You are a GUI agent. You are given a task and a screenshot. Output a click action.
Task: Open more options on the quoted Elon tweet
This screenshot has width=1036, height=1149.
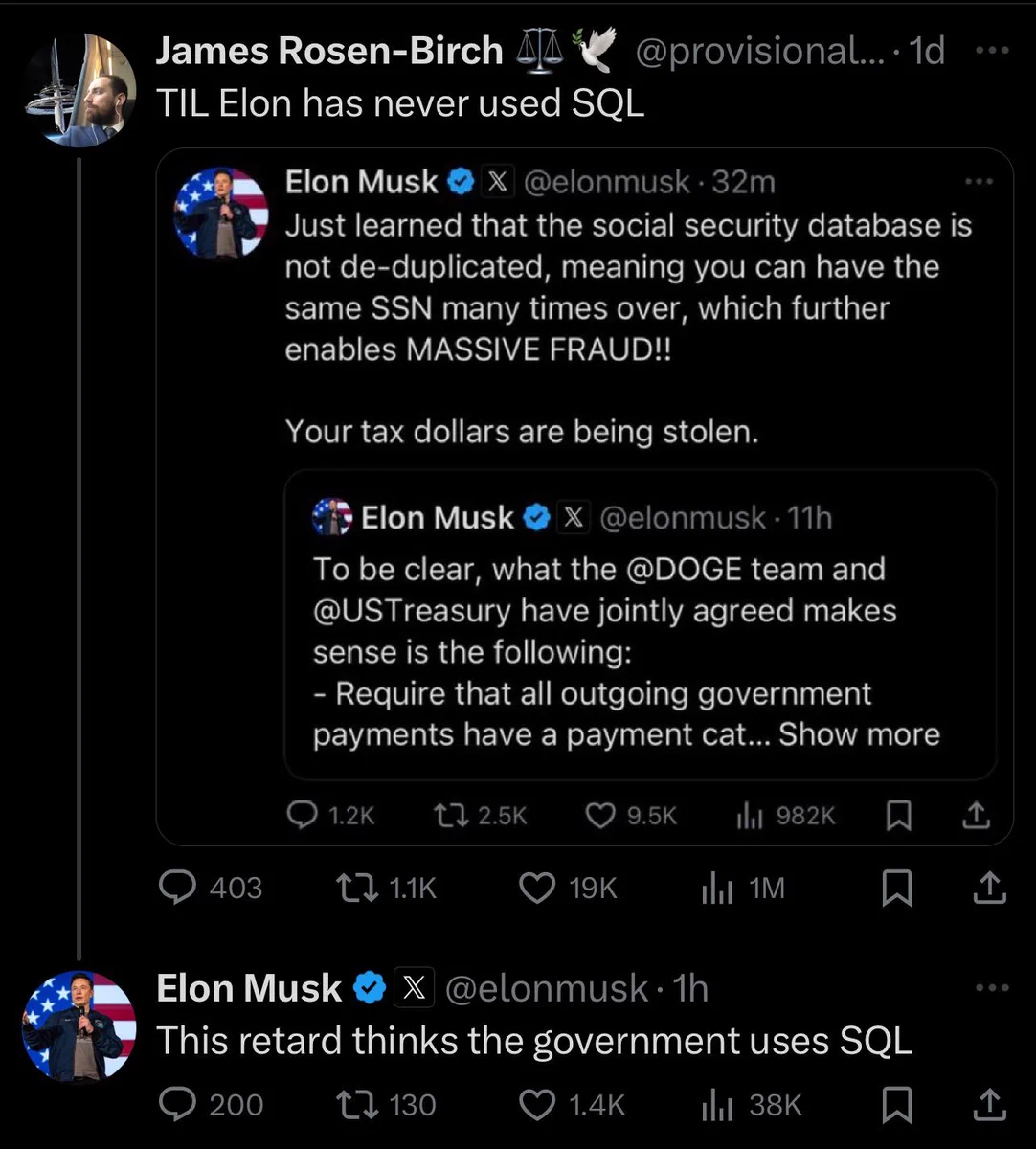[980, 181]
